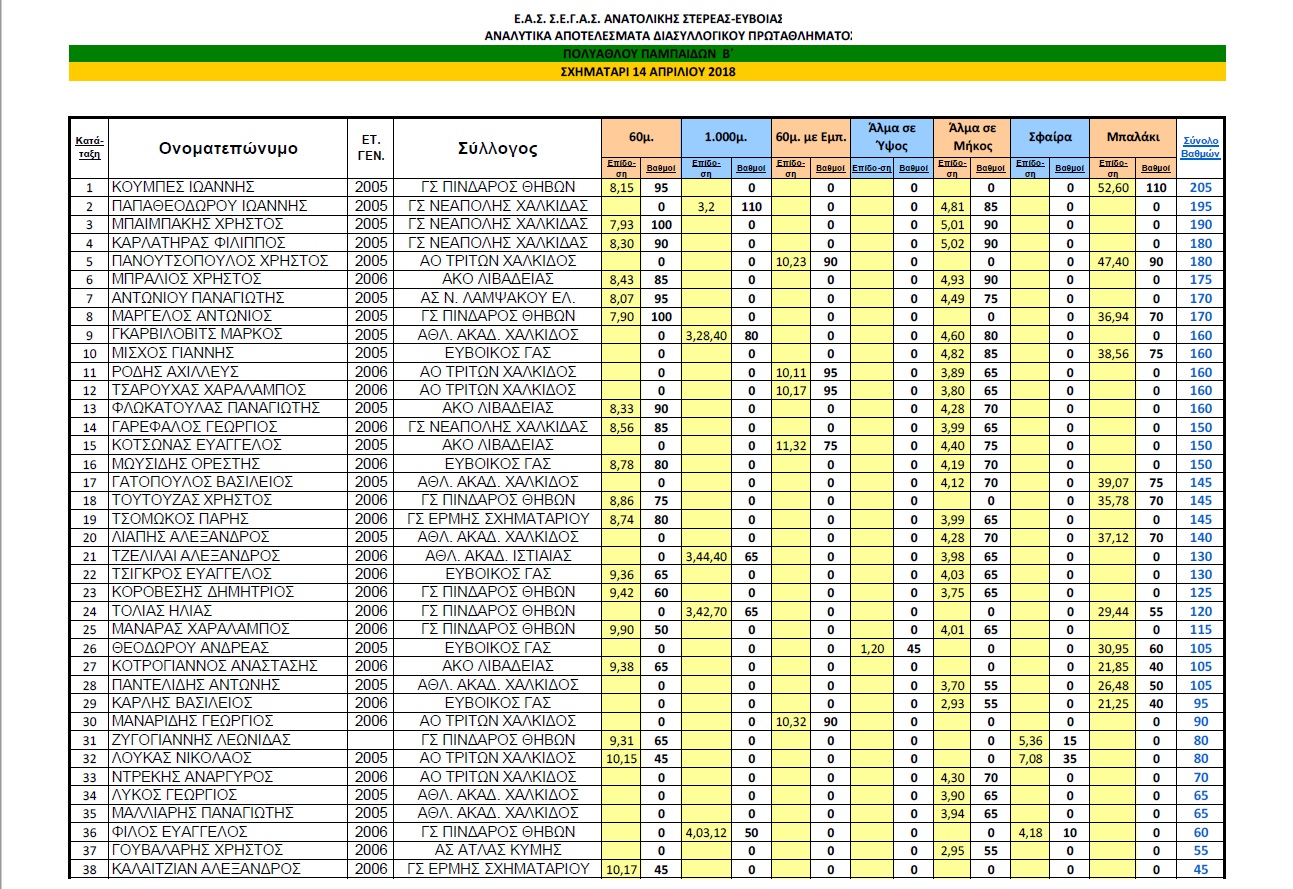Click the name cell ΠΑΠΑΘΕΟΔΩΡΟΥ ΙΩΑΝΝΗΣ
The width and height of the screenshot is (1293, 889).
click(210, 206)
